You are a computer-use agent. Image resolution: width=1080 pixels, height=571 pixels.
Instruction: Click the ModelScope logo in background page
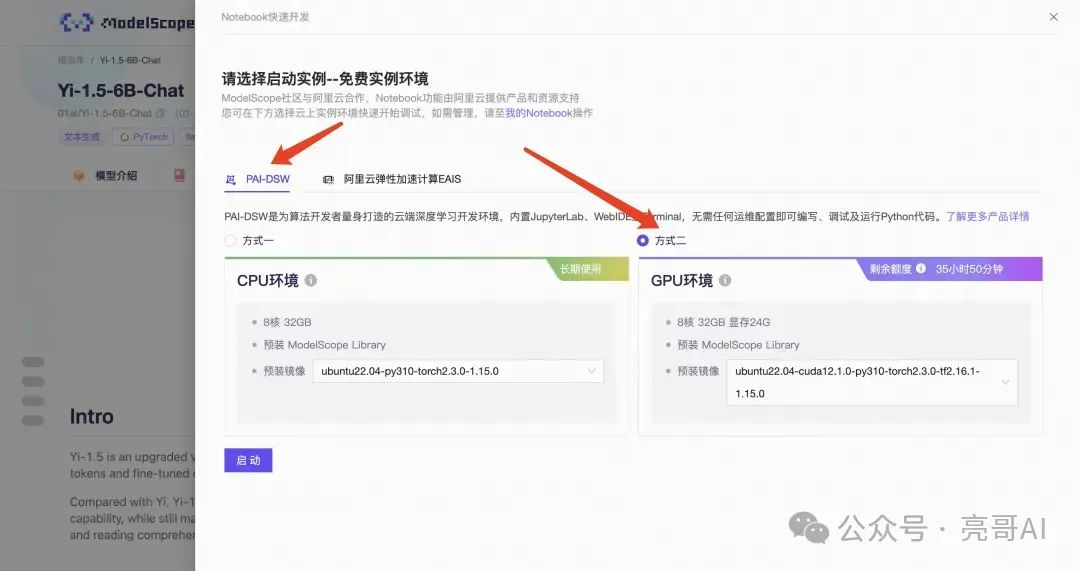[x=127, y=23]
